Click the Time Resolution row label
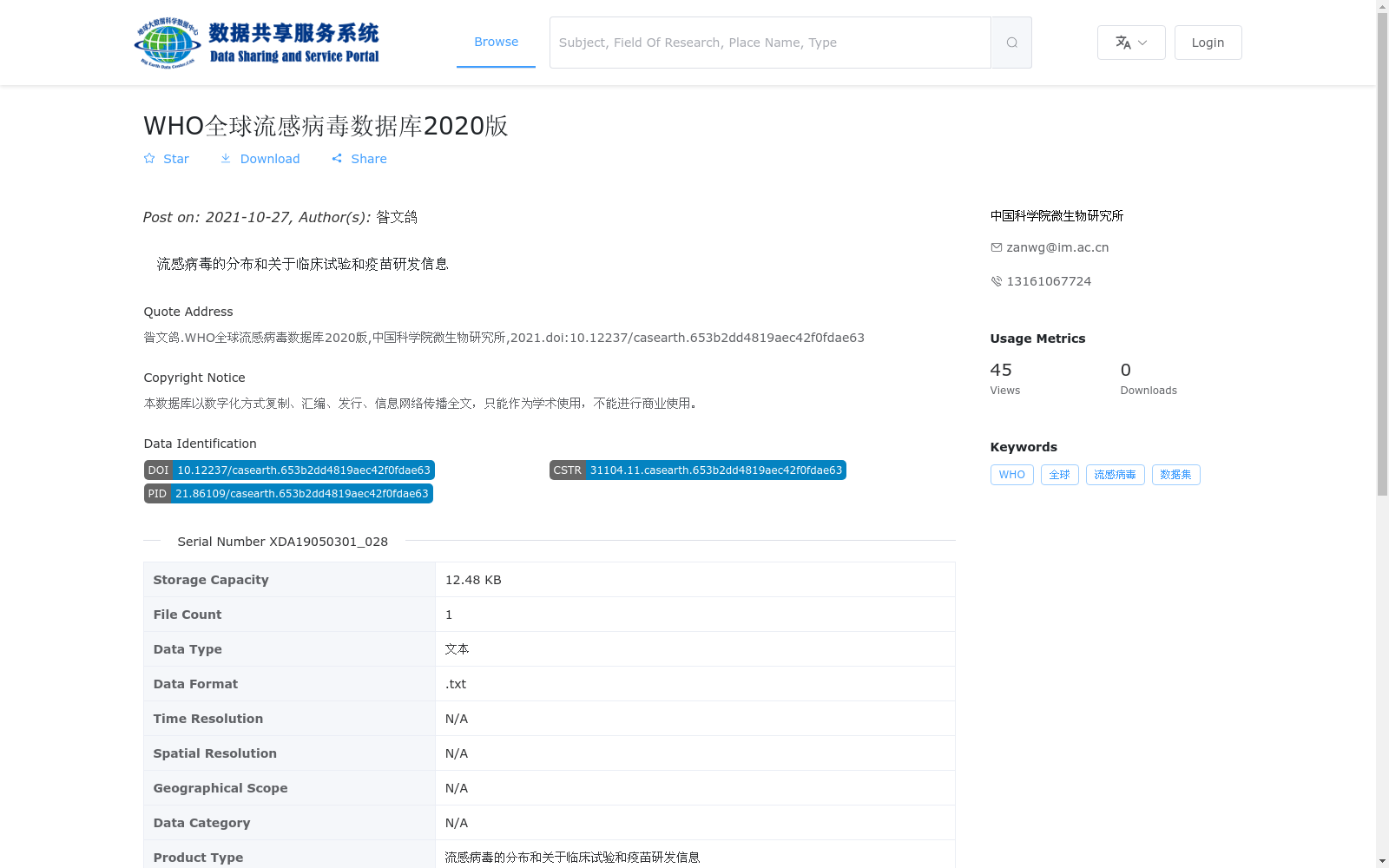The height and width of the screenshot is (868, 1389). coord(207,719)
